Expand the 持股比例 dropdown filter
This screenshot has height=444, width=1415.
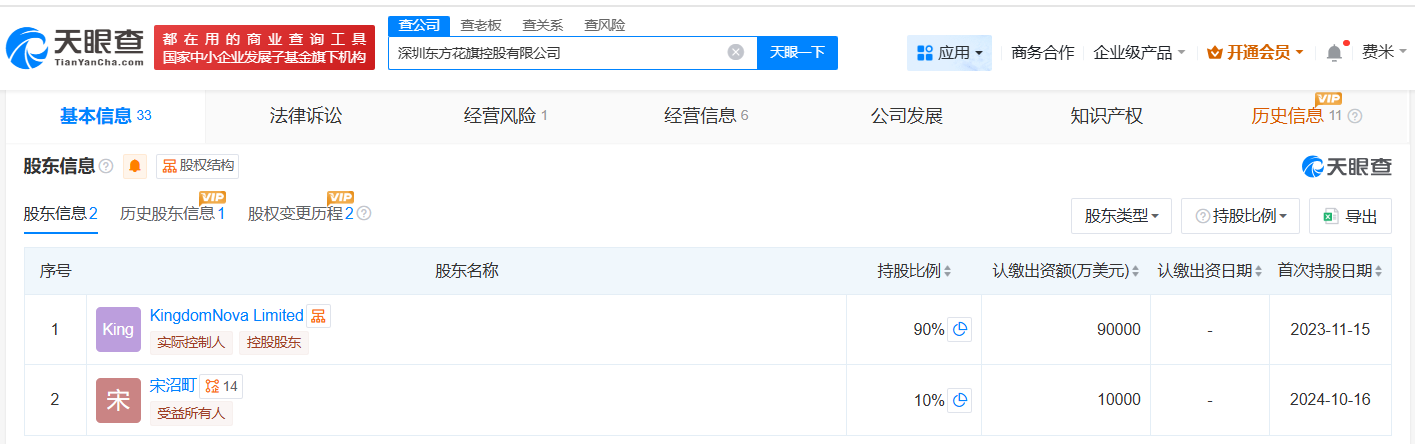1240,216
